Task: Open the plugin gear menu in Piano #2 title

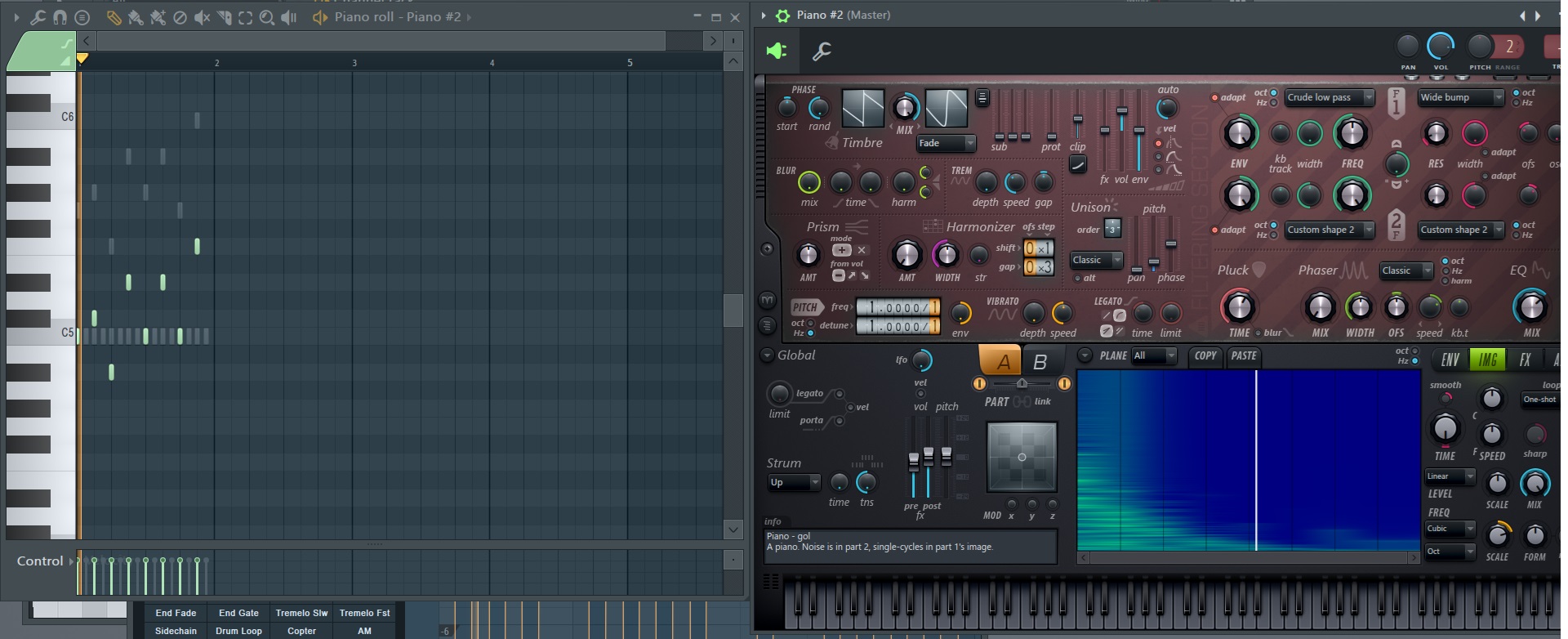Action: 782,16
